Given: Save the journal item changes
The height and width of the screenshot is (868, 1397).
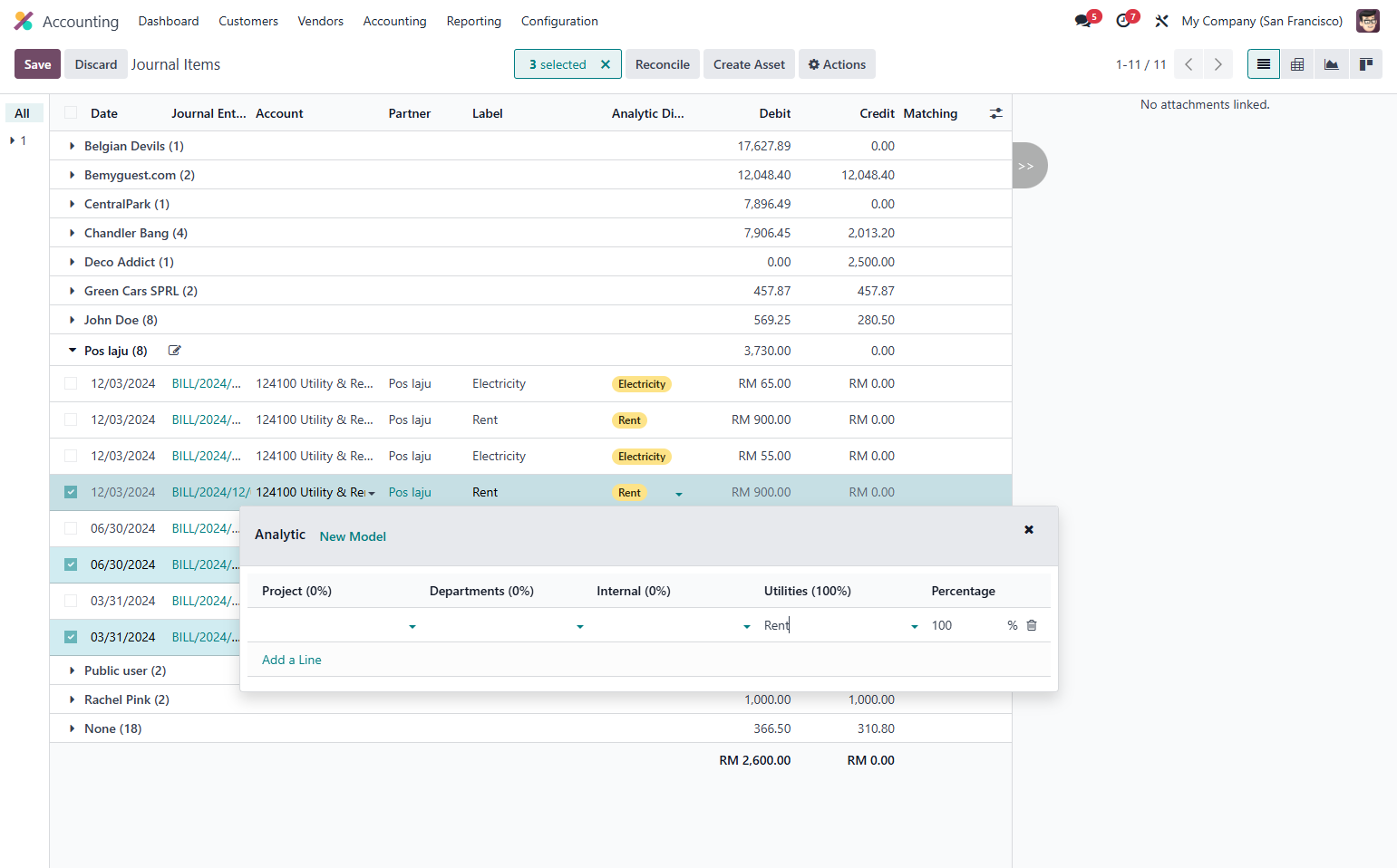Looking at the screenshot, I should 38,64.
